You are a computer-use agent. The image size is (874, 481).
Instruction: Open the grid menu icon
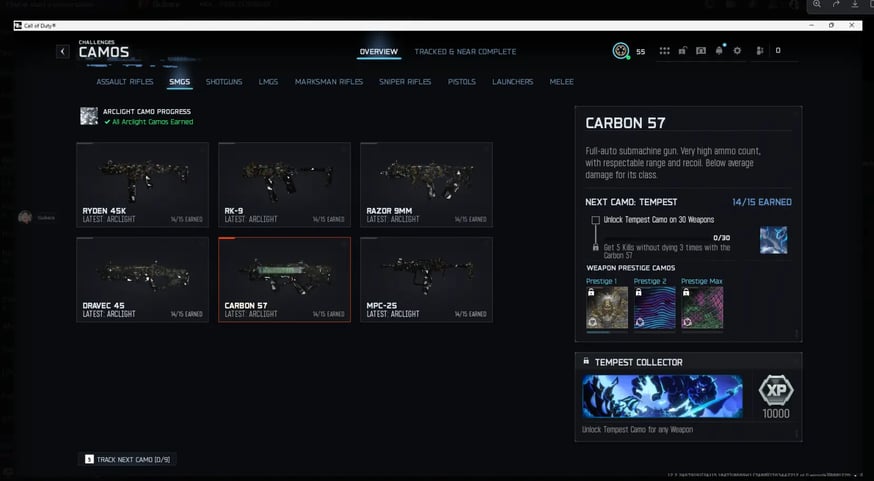(664, 51)
